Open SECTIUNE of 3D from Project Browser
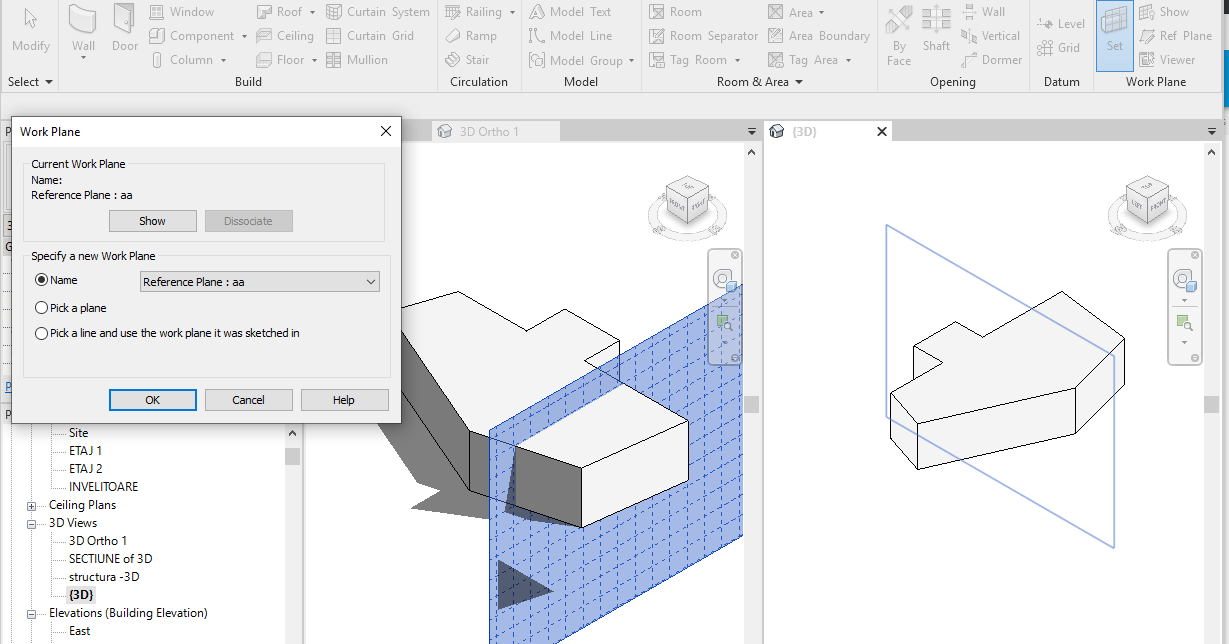Screen dimensions: 1229x644 point(111,558)
